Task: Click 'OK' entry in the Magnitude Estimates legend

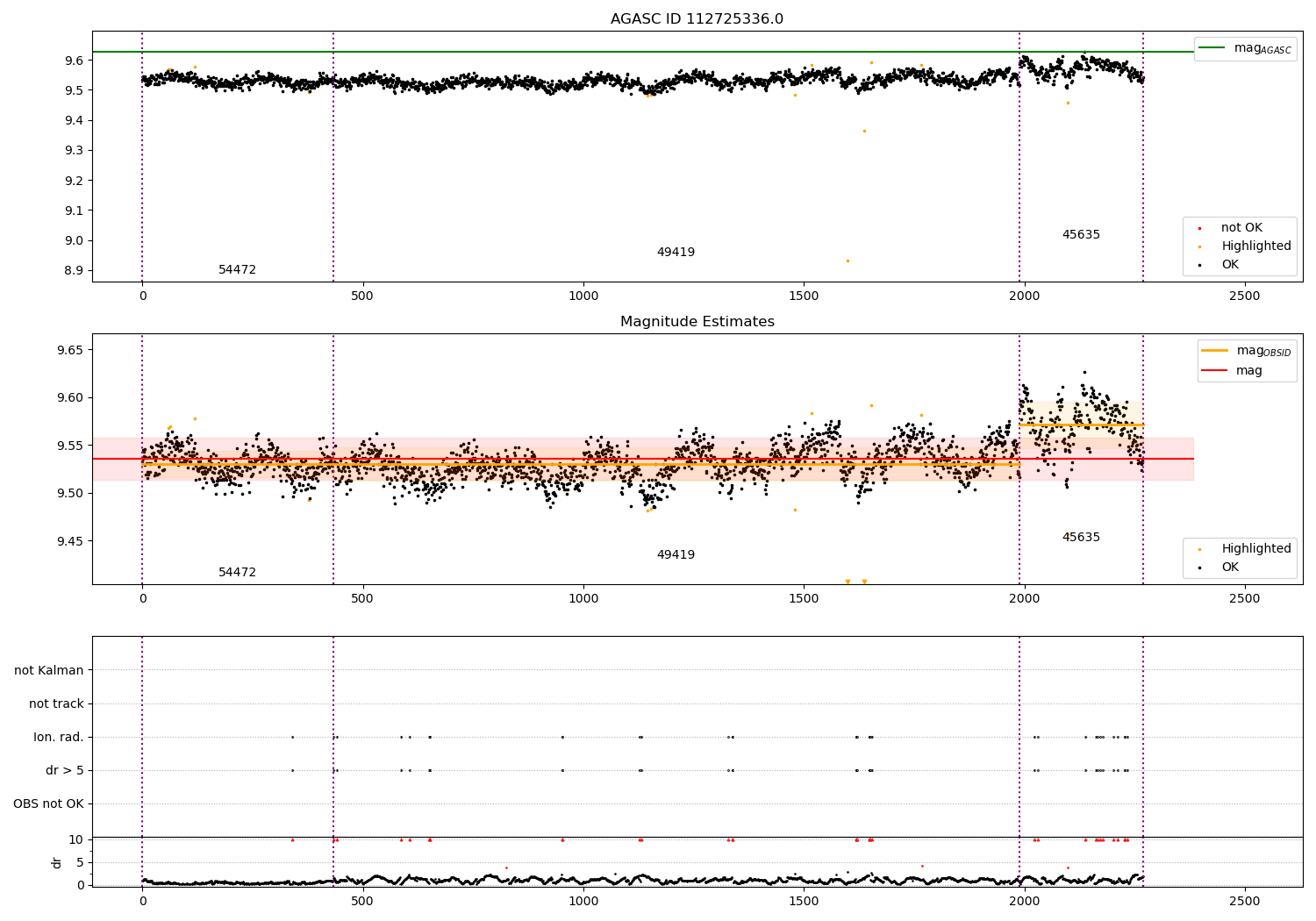Action: point(1230,568)
